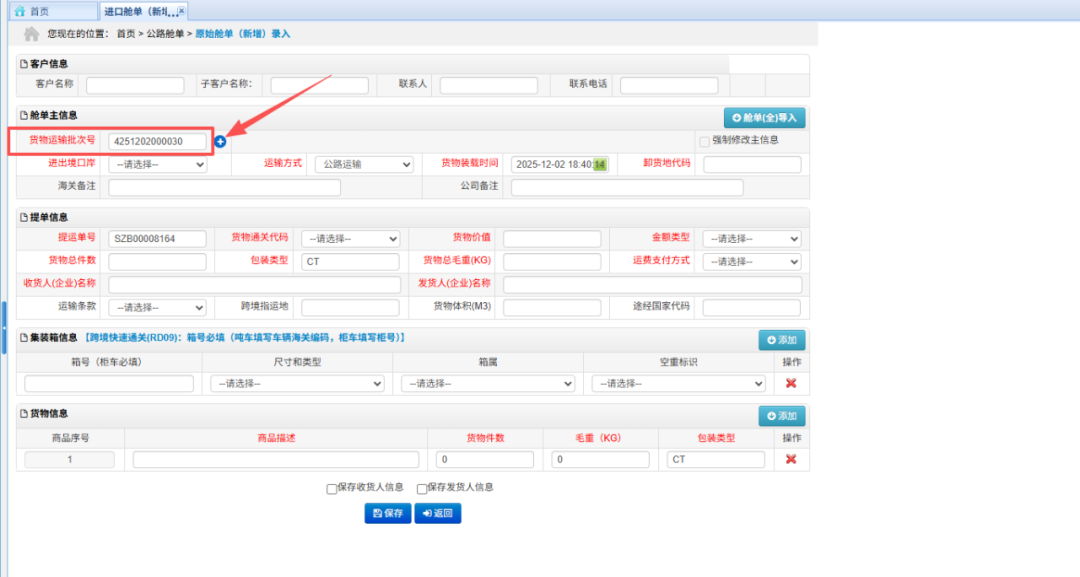Switch to the 首页 tab
This screenshot has height=577, width=1080.
[x=52, y=11]
